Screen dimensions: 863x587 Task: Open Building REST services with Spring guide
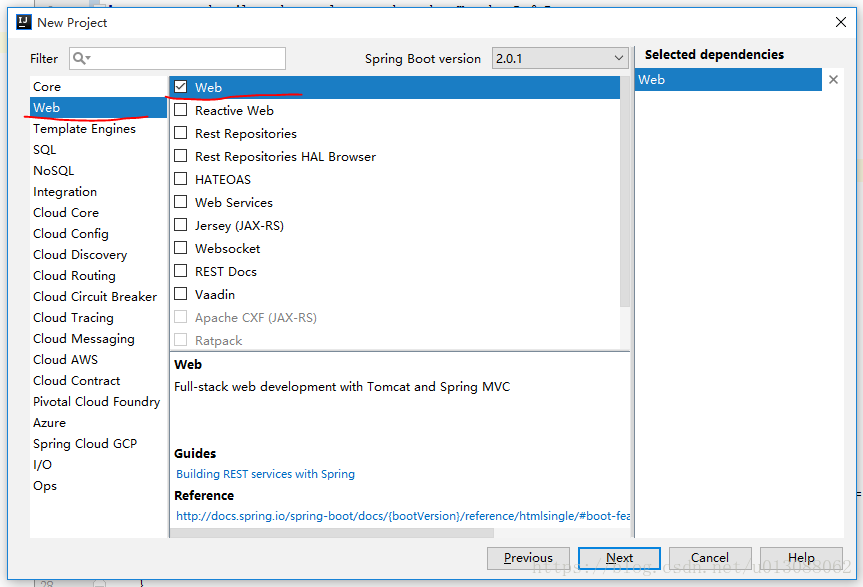pyautogui.click(x=265, y=474)
